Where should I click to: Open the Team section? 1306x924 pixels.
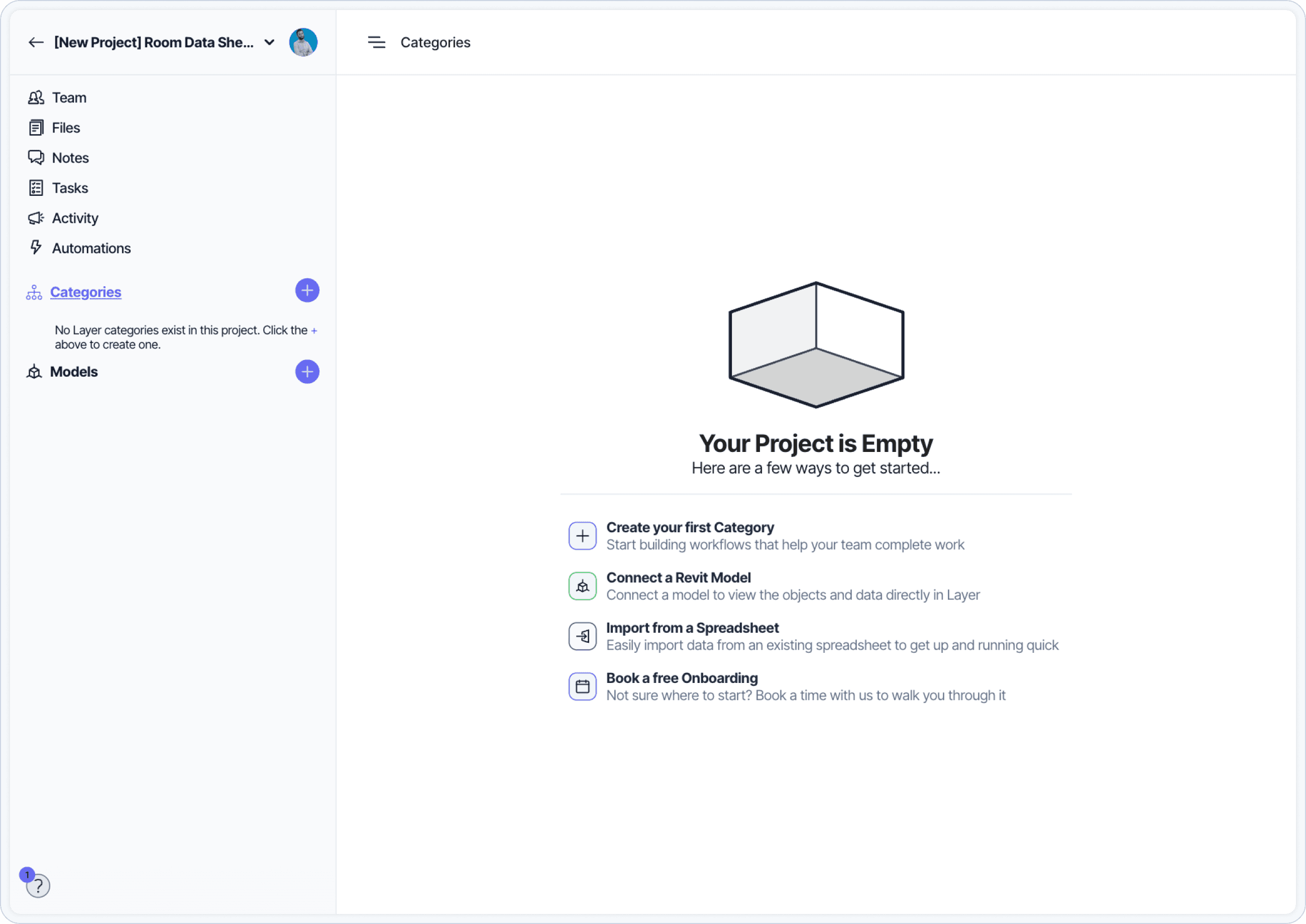69,97
